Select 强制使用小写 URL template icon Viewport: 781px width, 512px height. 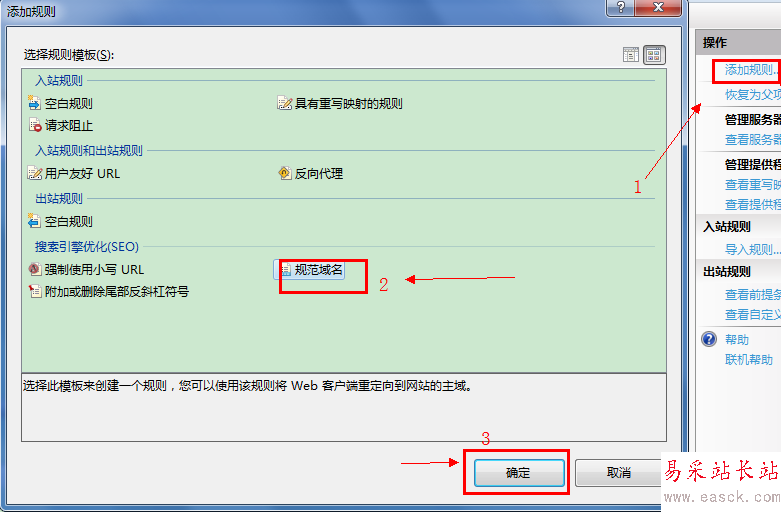pyautogui.click(x=34, y=269)
